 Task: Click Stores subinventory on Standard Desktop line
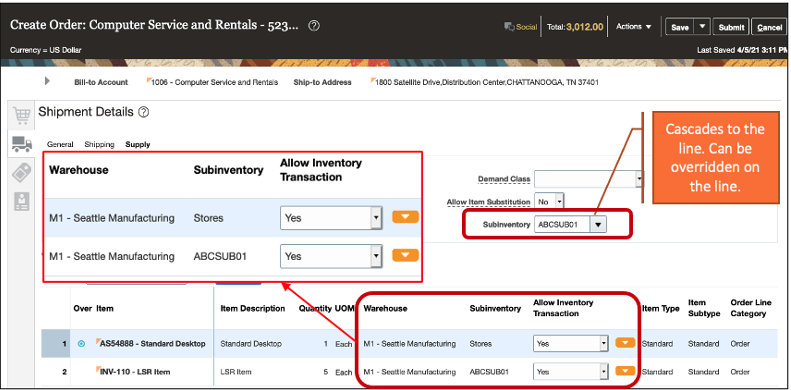click(480, 344)
